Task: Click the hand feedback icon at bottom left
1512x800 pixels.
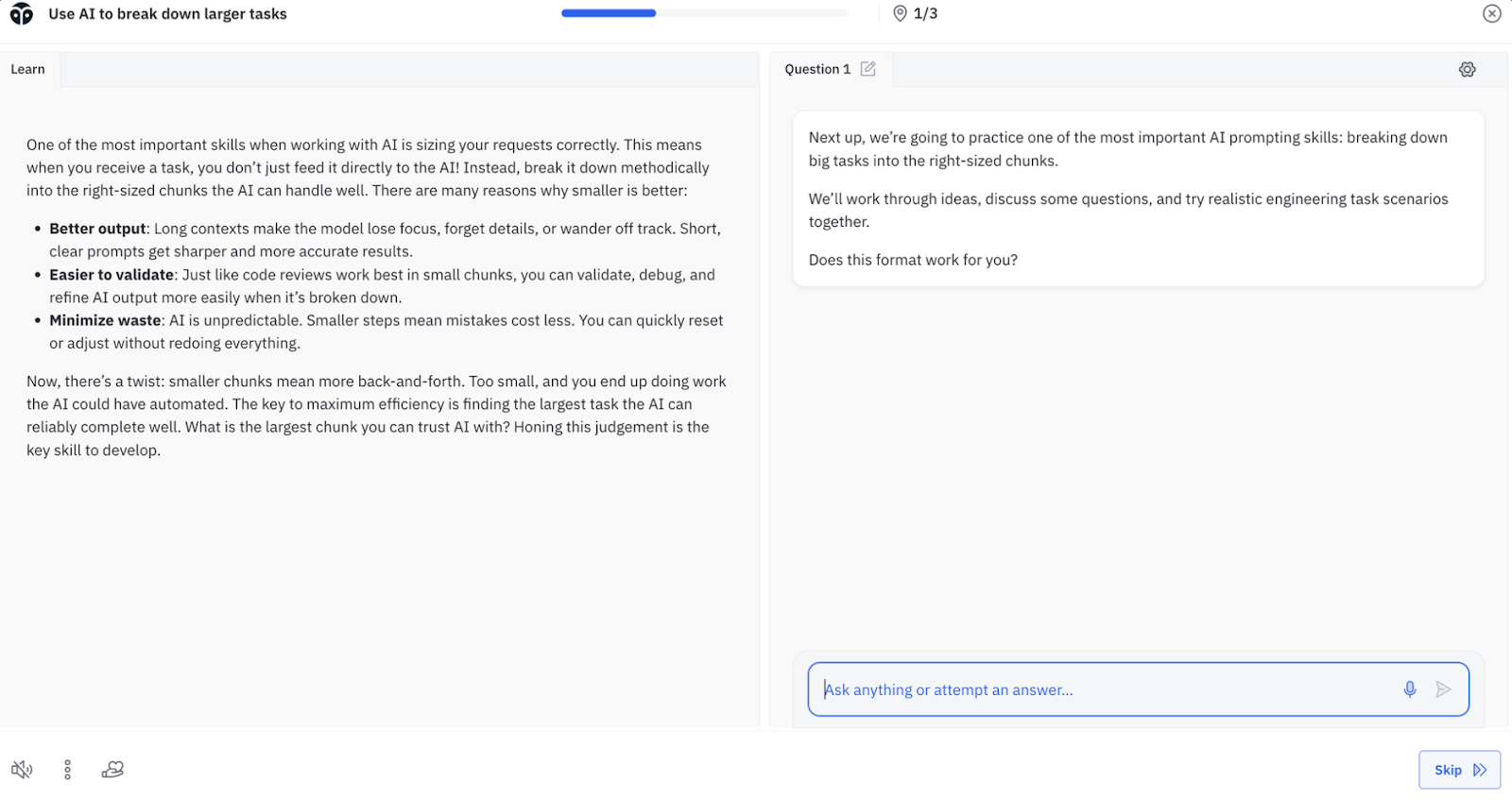Action: (112, 770)
